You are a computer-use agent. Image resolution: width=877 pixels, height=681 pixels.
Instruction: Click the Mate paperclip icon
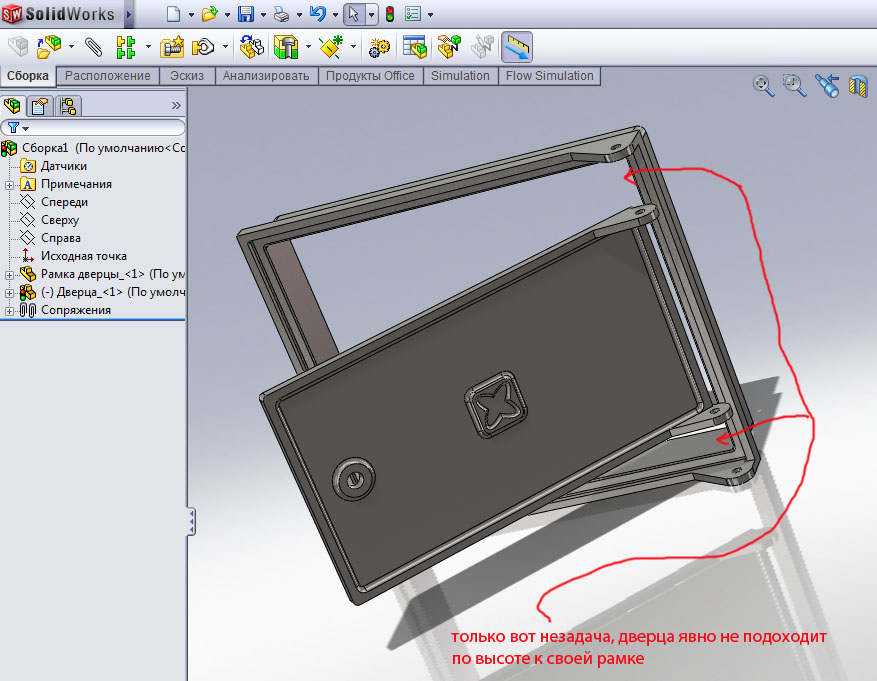coord(93,46)
